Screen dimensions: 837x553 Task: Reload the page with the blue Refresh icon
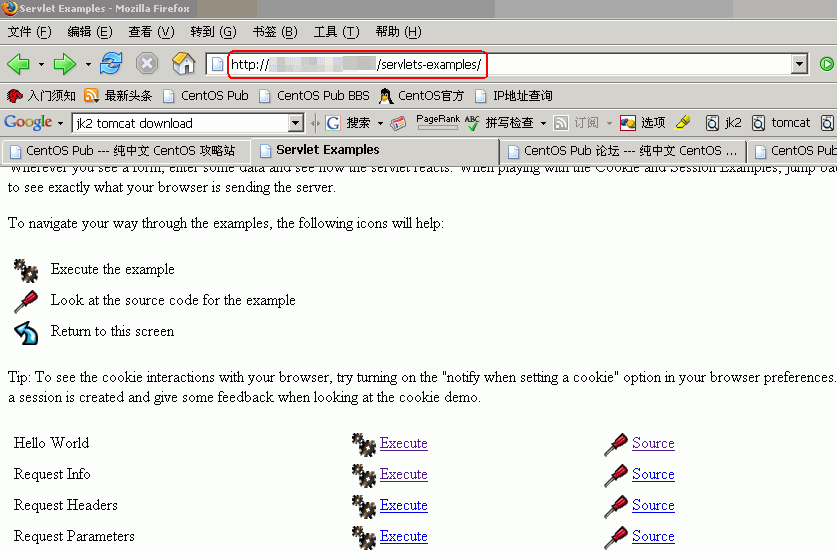click(111, 64)
